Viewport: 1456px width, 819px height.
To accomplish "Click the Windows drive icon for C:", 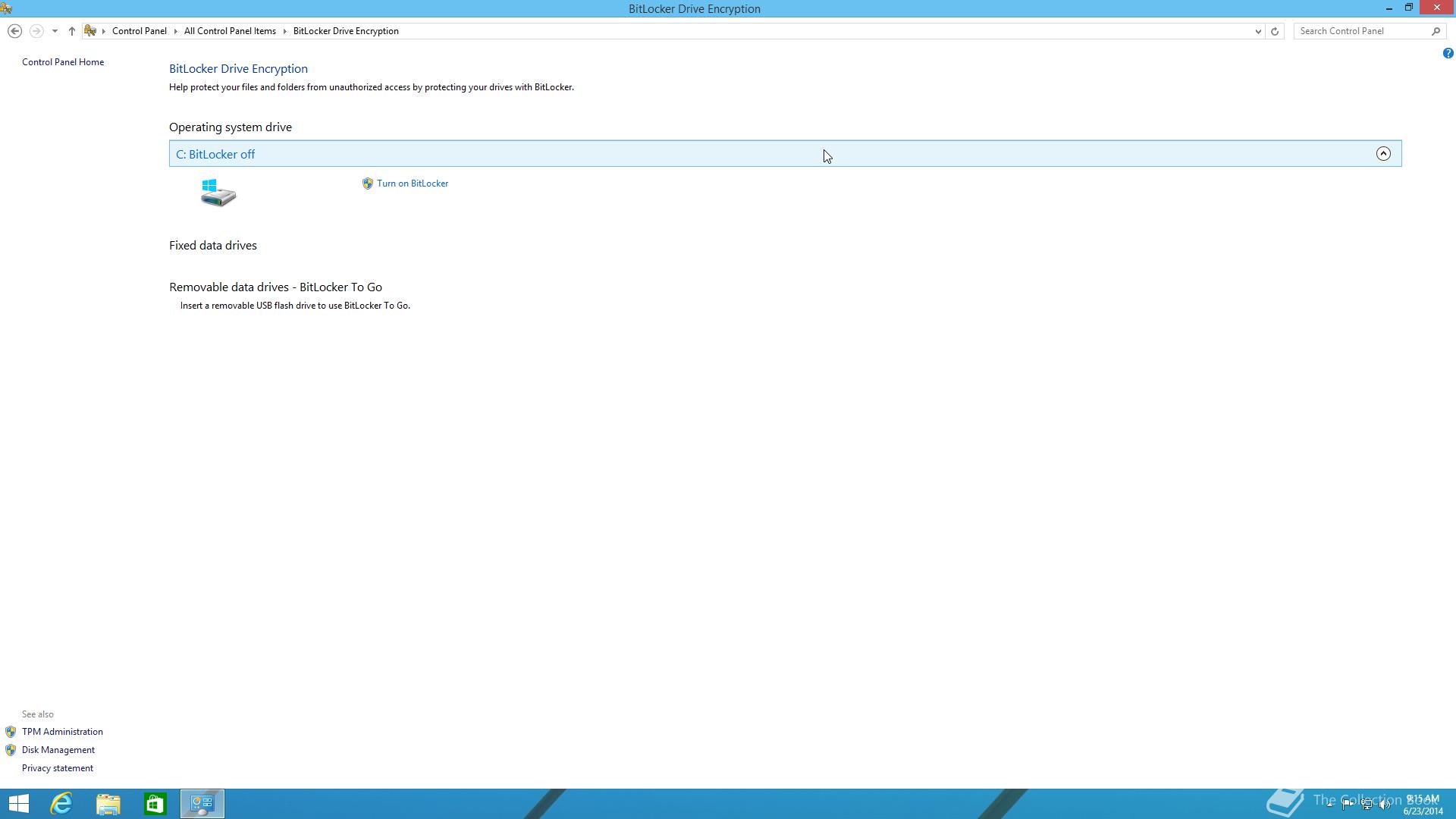I will (x=218, y=193).
